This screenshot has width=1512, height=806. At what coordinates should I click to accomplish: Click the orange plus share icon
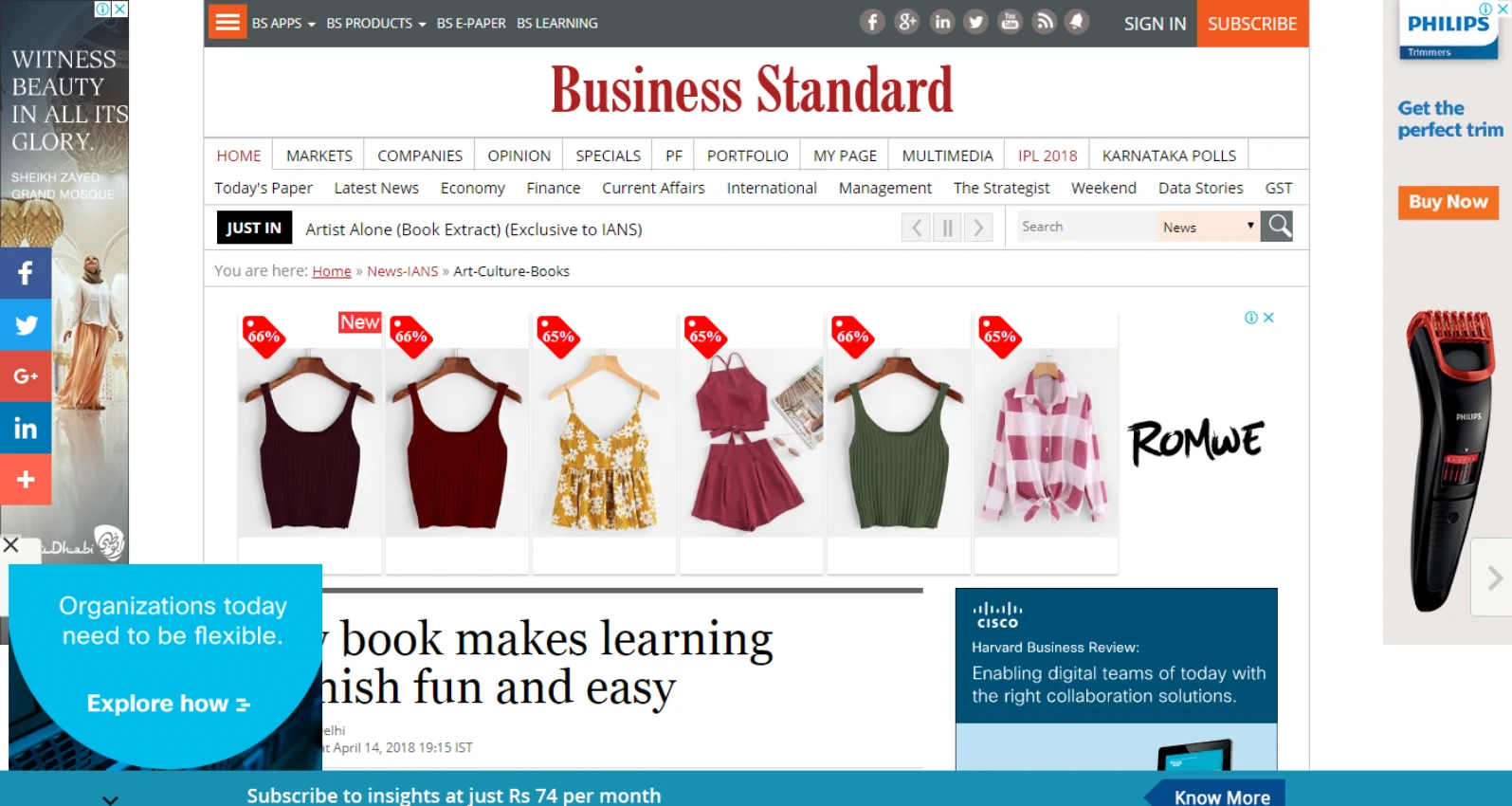26,480
